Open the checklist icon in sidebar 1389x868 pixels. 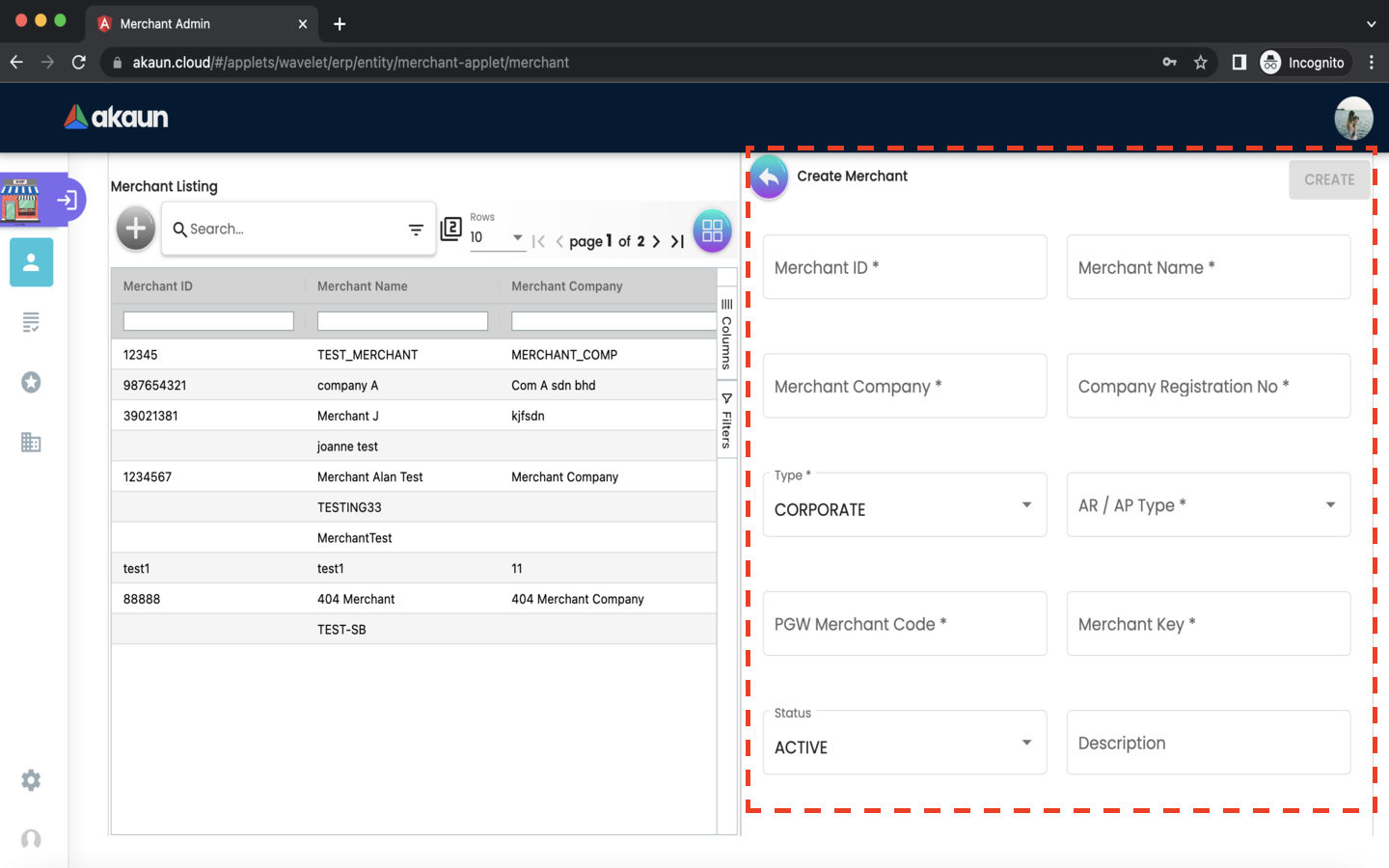31,322
